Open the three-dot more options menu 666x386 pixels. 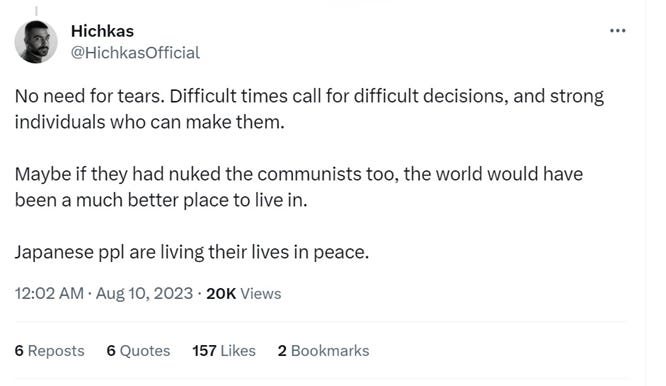pyautogui.click(x=617, y=31)
